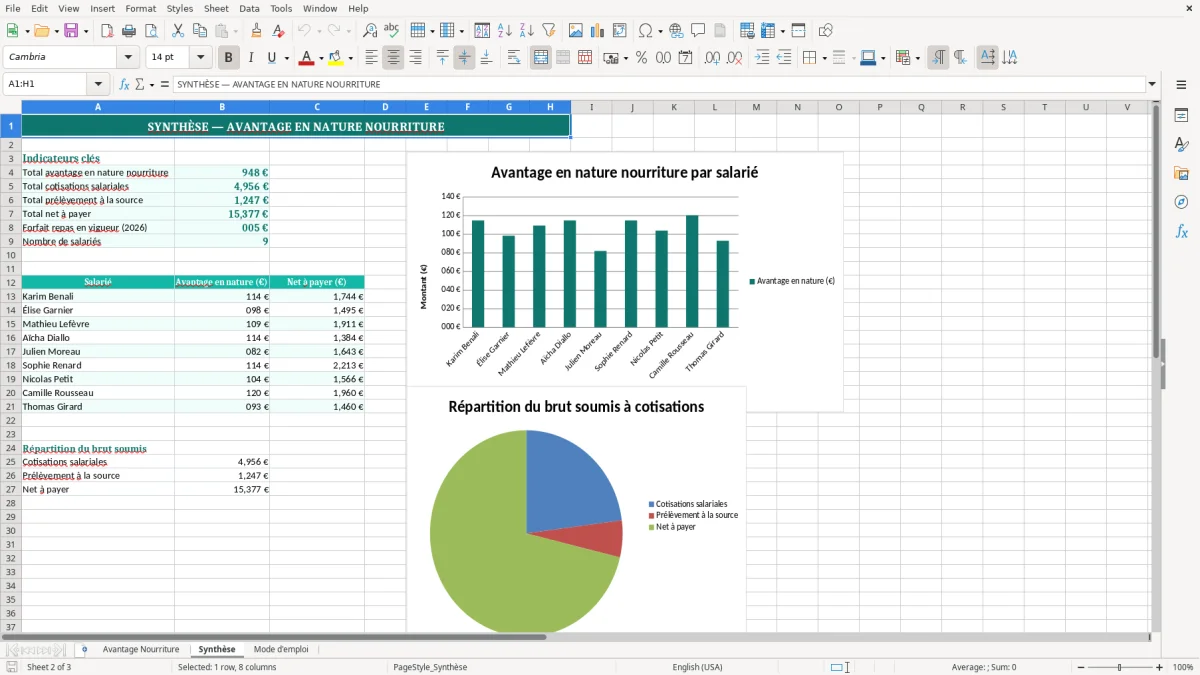Open the Cambria font name dropdown
1200x675 pixels.
tap(128, 58)
